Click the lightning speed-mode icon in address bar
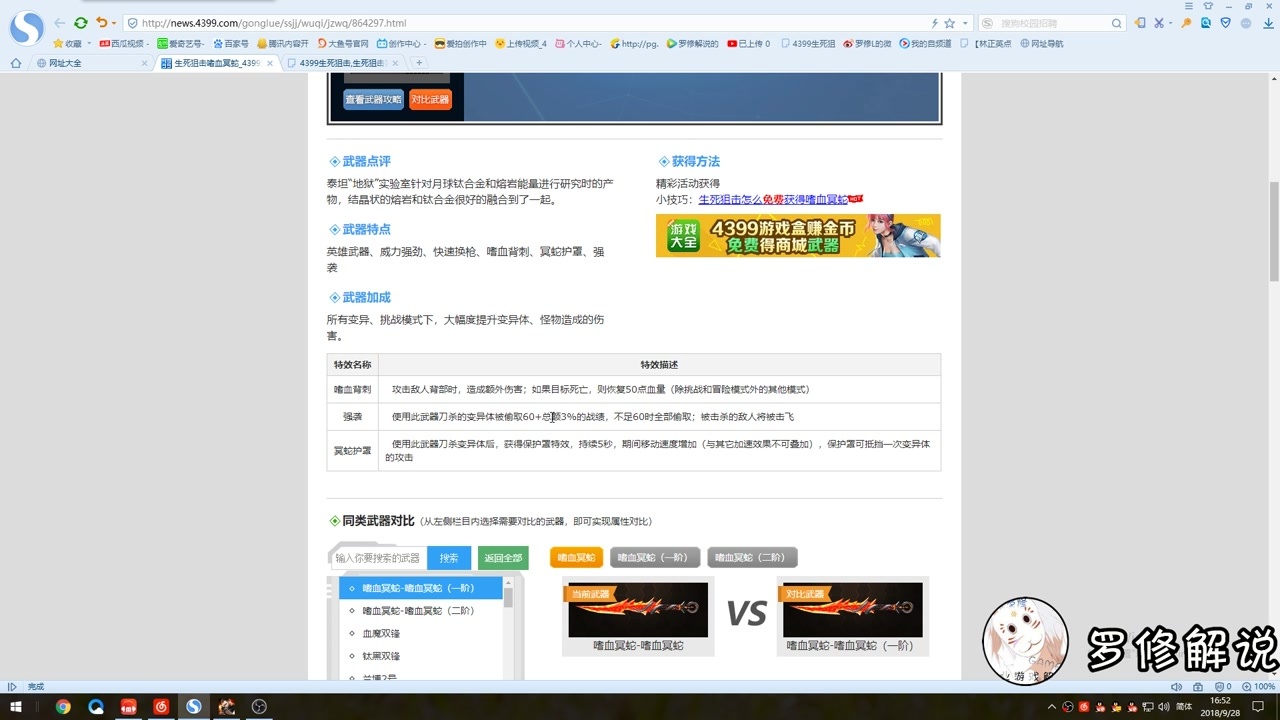 [x=935, y=22]
